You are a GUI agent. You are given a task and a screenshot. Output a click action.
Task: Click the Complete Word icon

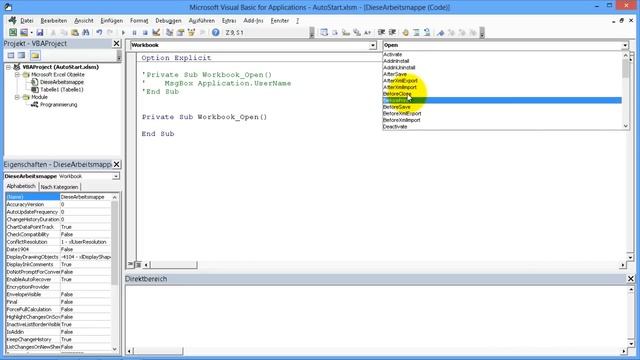pos(367,33)
